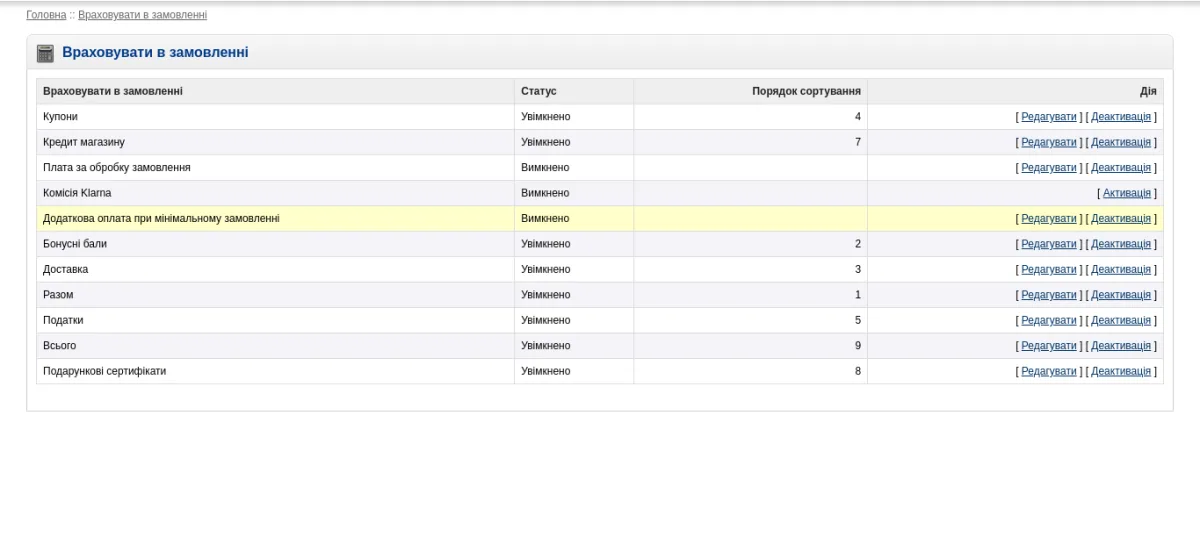Deactivate the Податки module
Screen dimensions: 1200x537
1121,320
